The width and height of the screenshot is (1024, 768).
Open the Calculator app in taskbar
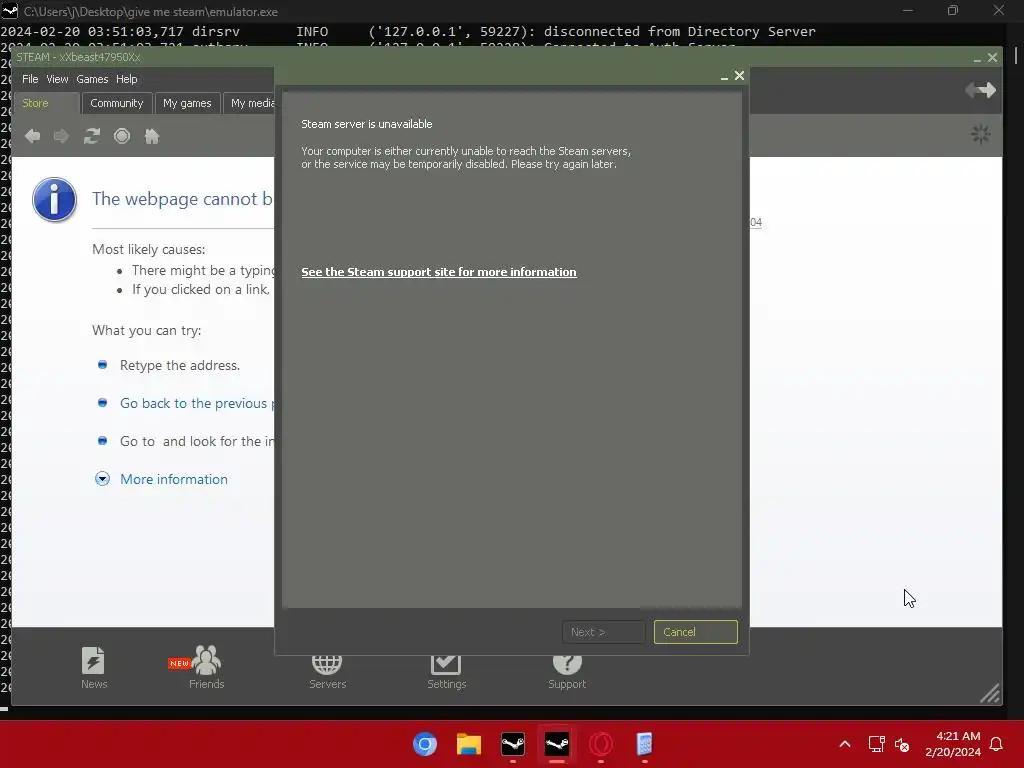pos(644,744)
